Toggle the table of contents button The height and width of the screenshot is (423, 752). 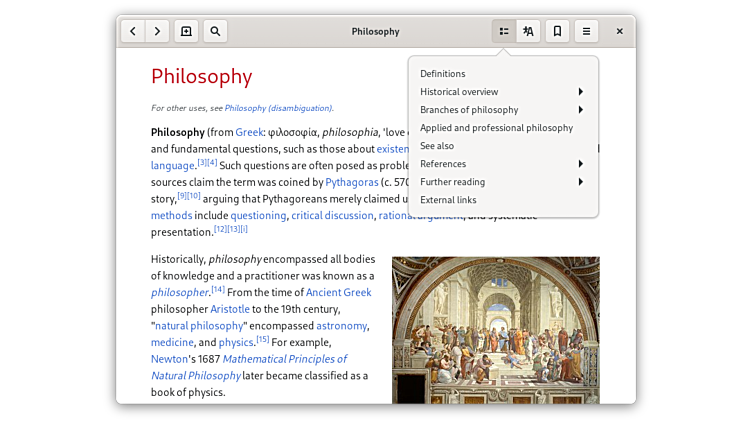coord(504,31)
